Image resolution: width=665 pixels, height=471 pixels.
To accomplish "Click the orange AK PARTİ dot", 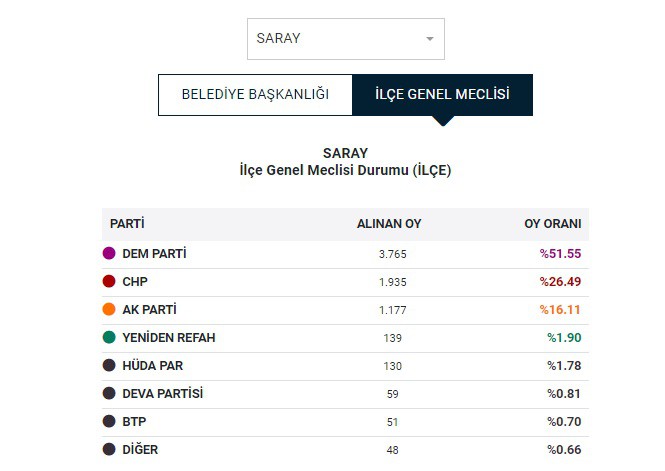I will pos(109,309).
